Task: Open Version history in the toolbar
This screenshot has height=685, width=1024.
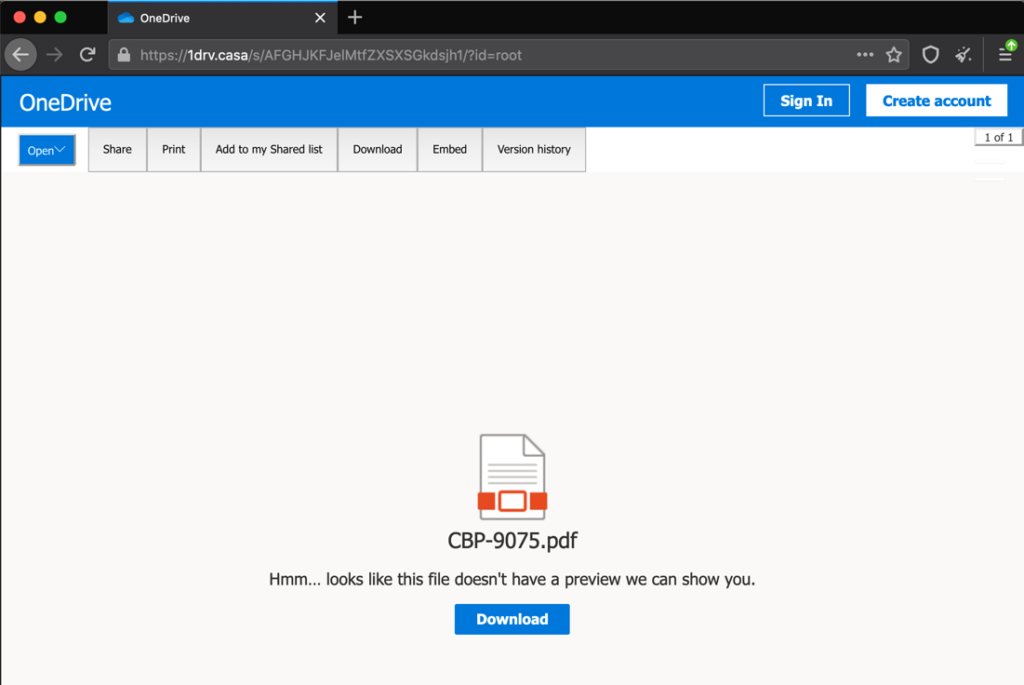Action: coord(534,150)
